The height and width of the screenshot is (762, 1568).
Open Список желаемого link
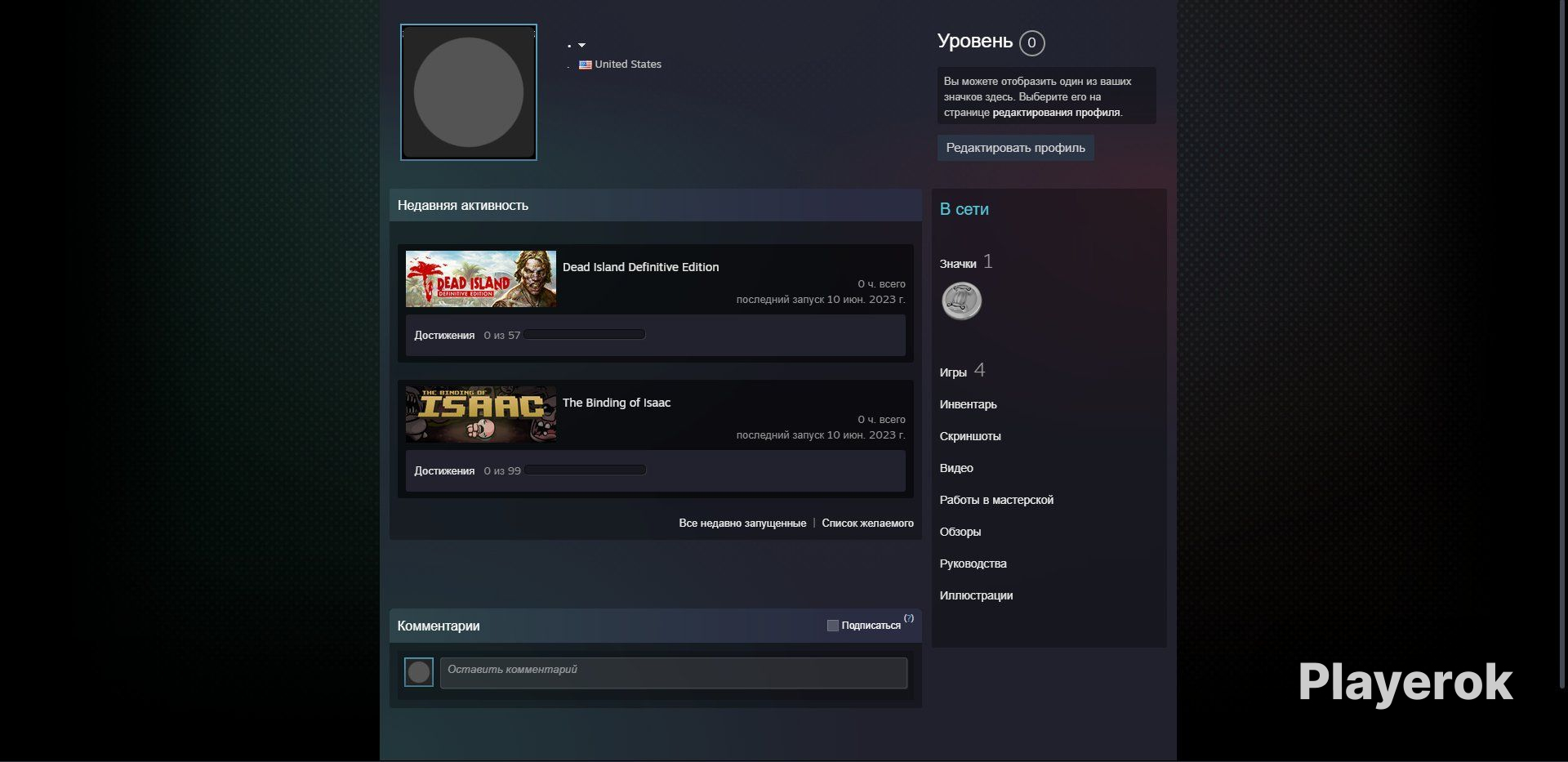[x=867, y=524]
